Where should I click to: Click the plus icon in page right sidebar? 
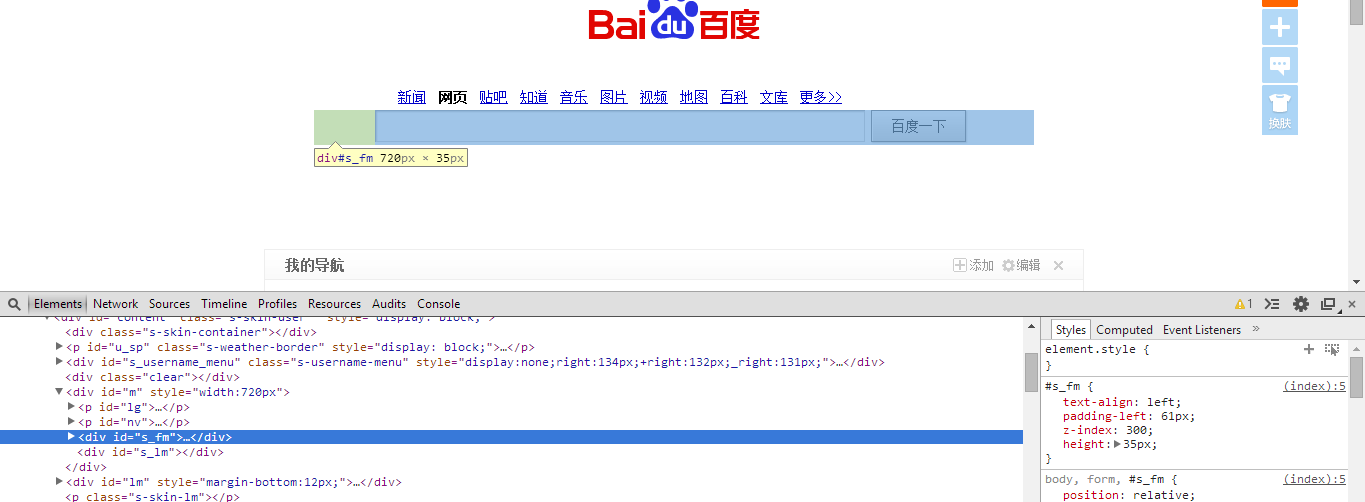pyautogui.click(x=1280, y=28)
